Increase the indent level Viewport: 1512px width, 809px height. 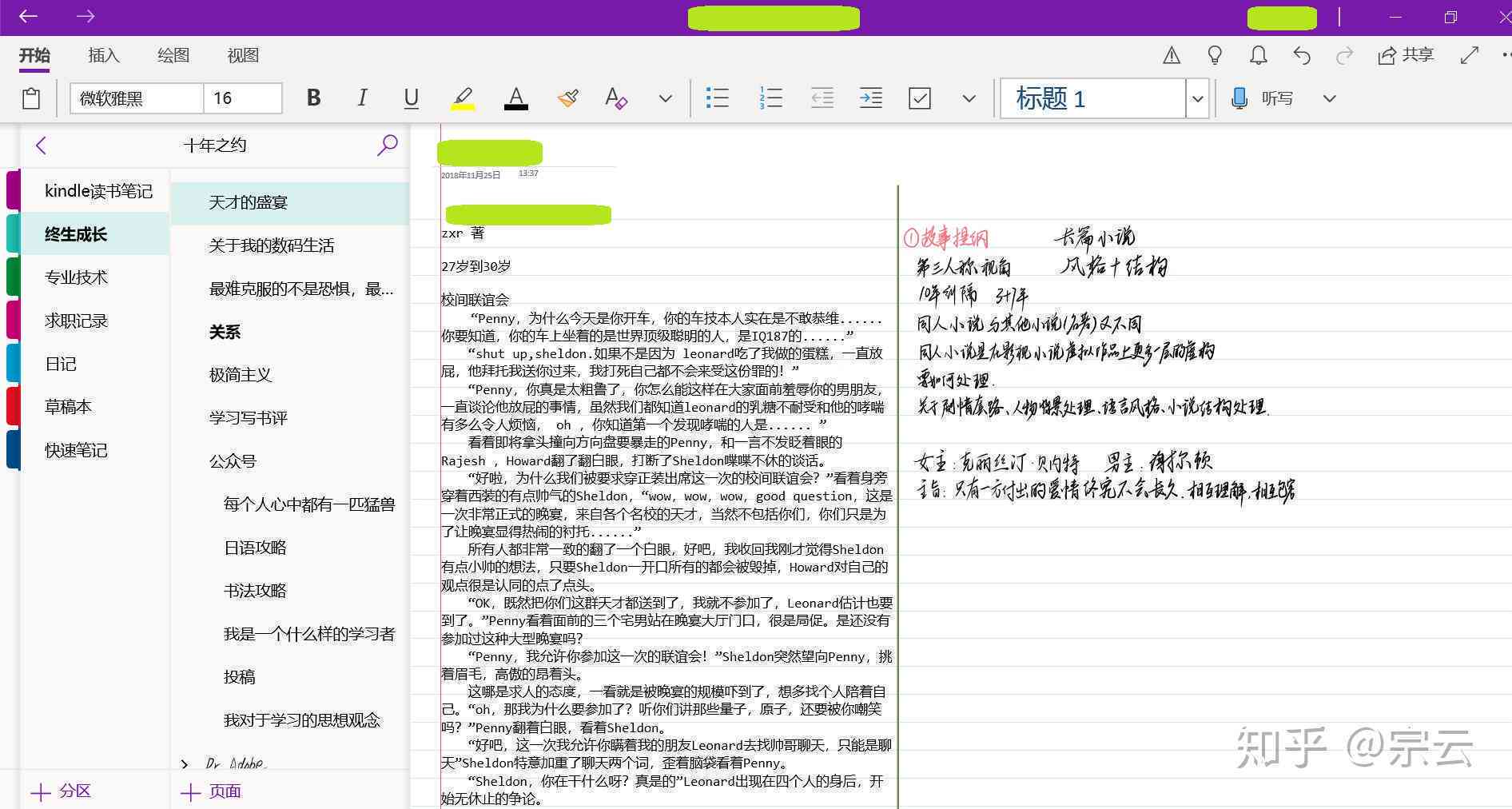point(870,98)
